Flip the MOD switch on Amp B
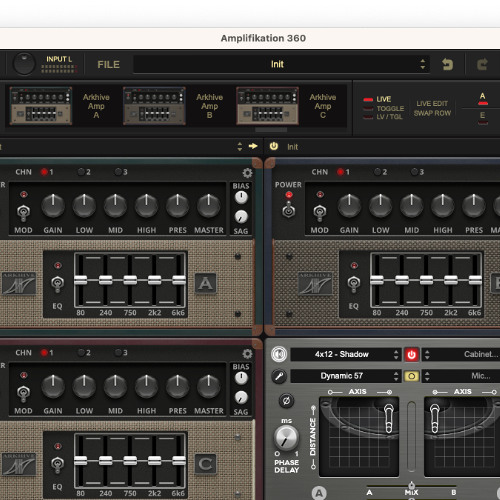The width and height of the screenshot is (500, 500). point(319,213)
